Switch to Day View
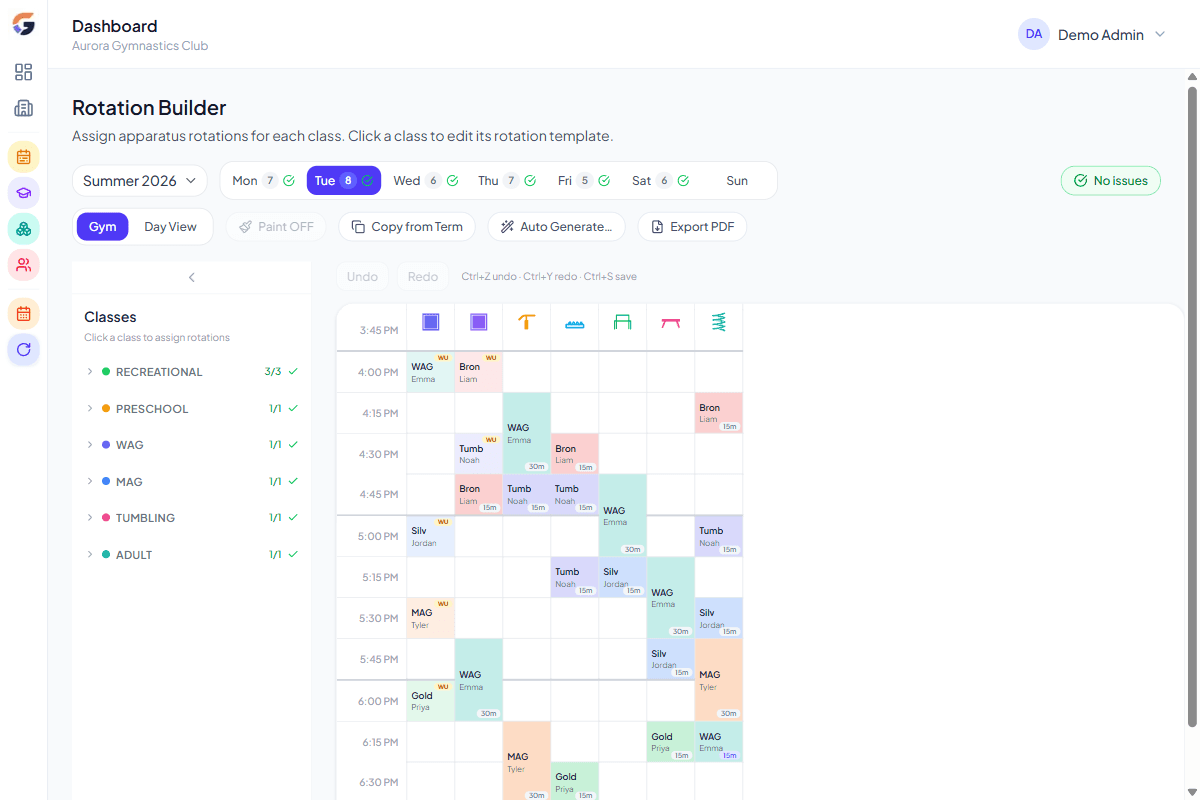 [x=170, y=227]
